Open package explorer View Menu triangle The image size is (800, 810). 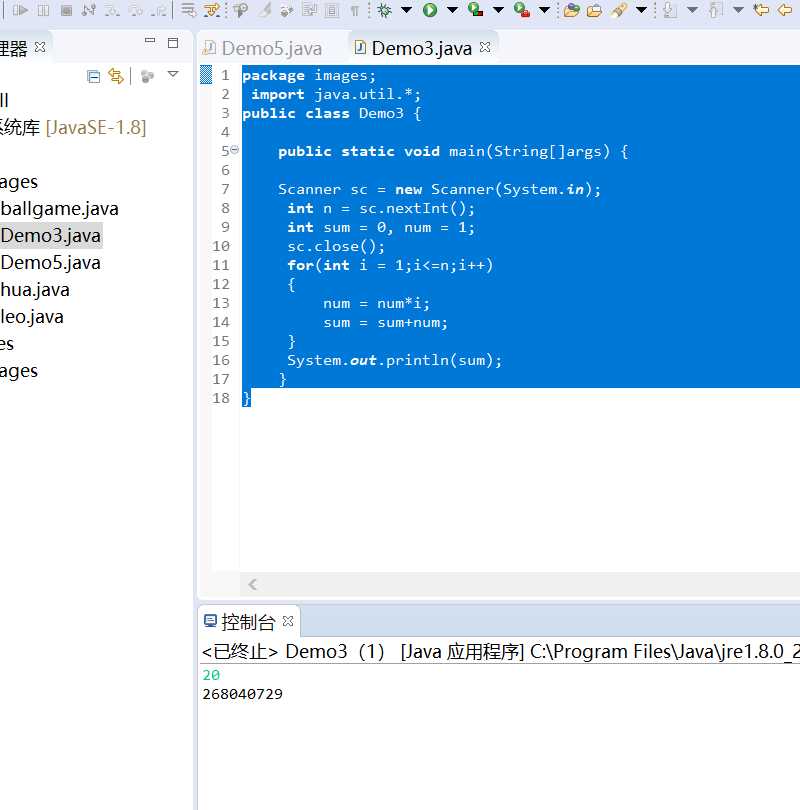coord(173,75)
